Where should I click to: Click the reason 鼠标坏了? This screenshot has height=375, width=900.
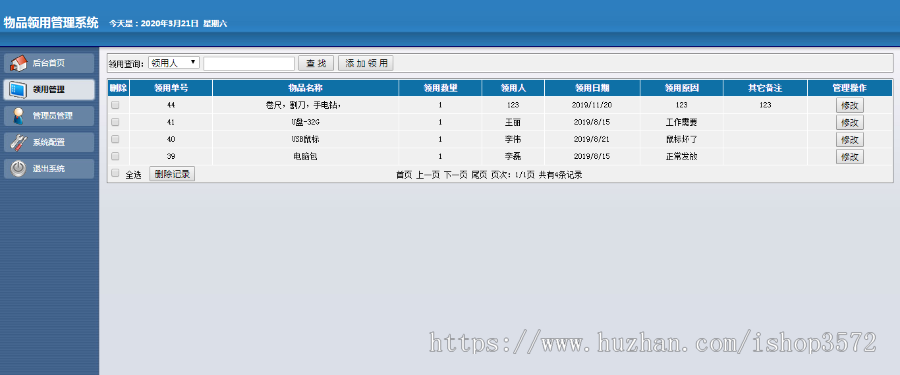682,140
